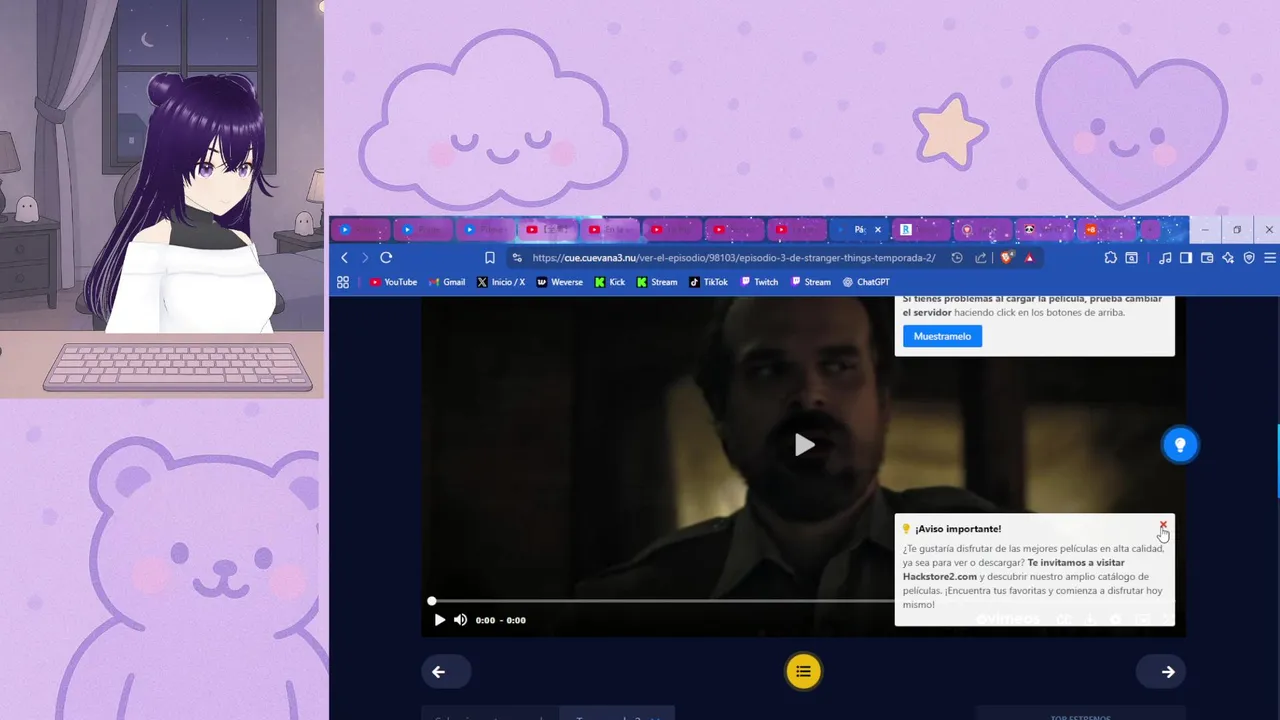Screen dimensions: 1280x720
Task: Open the Brave Wallet icon
Action: tap(1207, 258)
